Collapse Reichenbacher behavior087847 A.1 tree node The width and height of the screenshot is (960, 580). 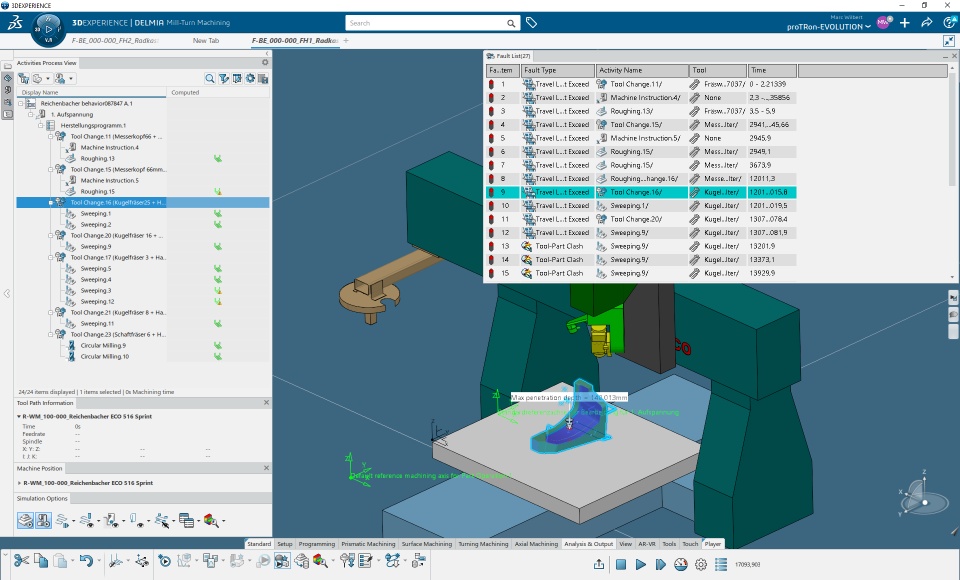click(x=21, y=104)
